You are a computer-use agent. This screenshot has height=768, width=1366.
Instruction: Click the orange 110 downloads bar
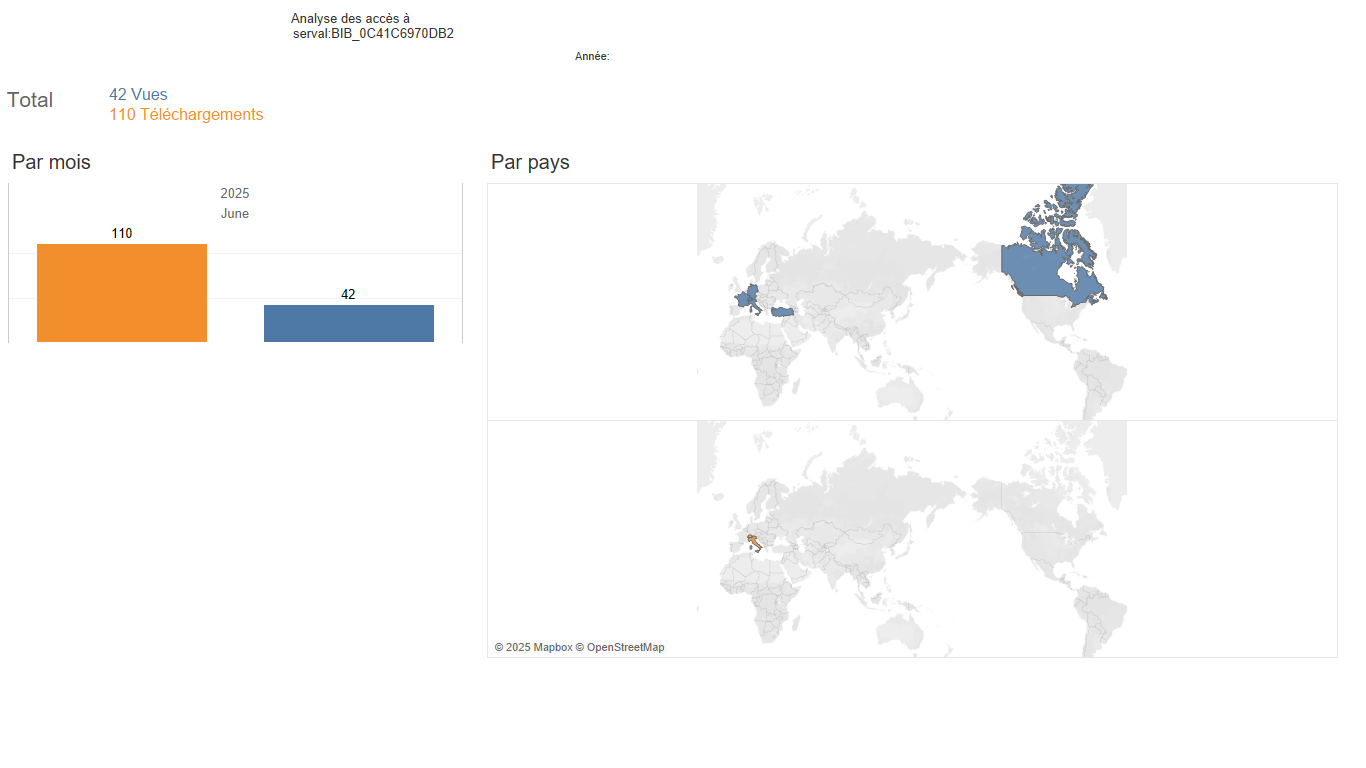tap(122, 293)
